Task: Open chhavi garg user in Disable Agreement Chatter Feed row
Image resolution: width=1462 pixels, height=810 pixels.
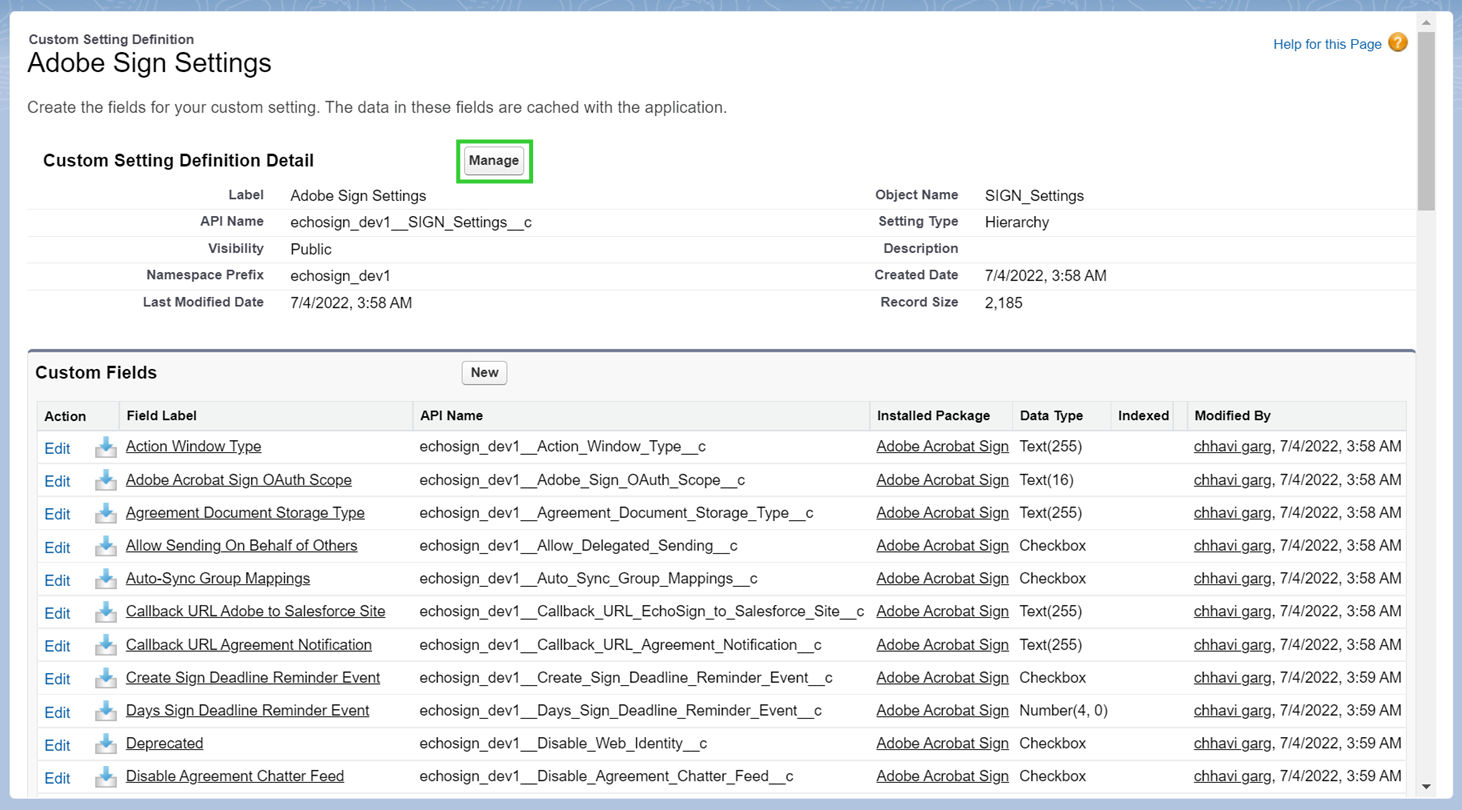Action: point(1232,776)
